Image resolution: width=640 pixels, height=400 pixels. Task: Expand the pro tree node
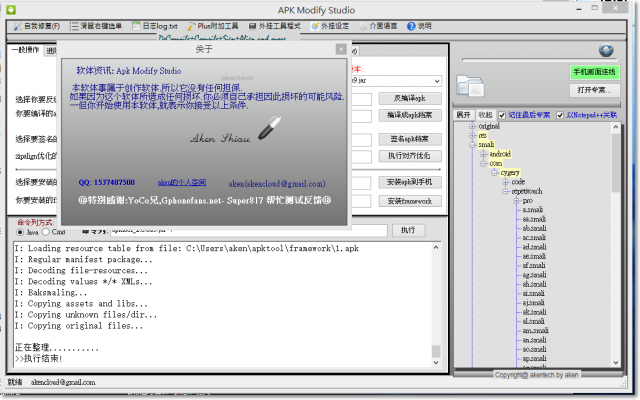516,201
